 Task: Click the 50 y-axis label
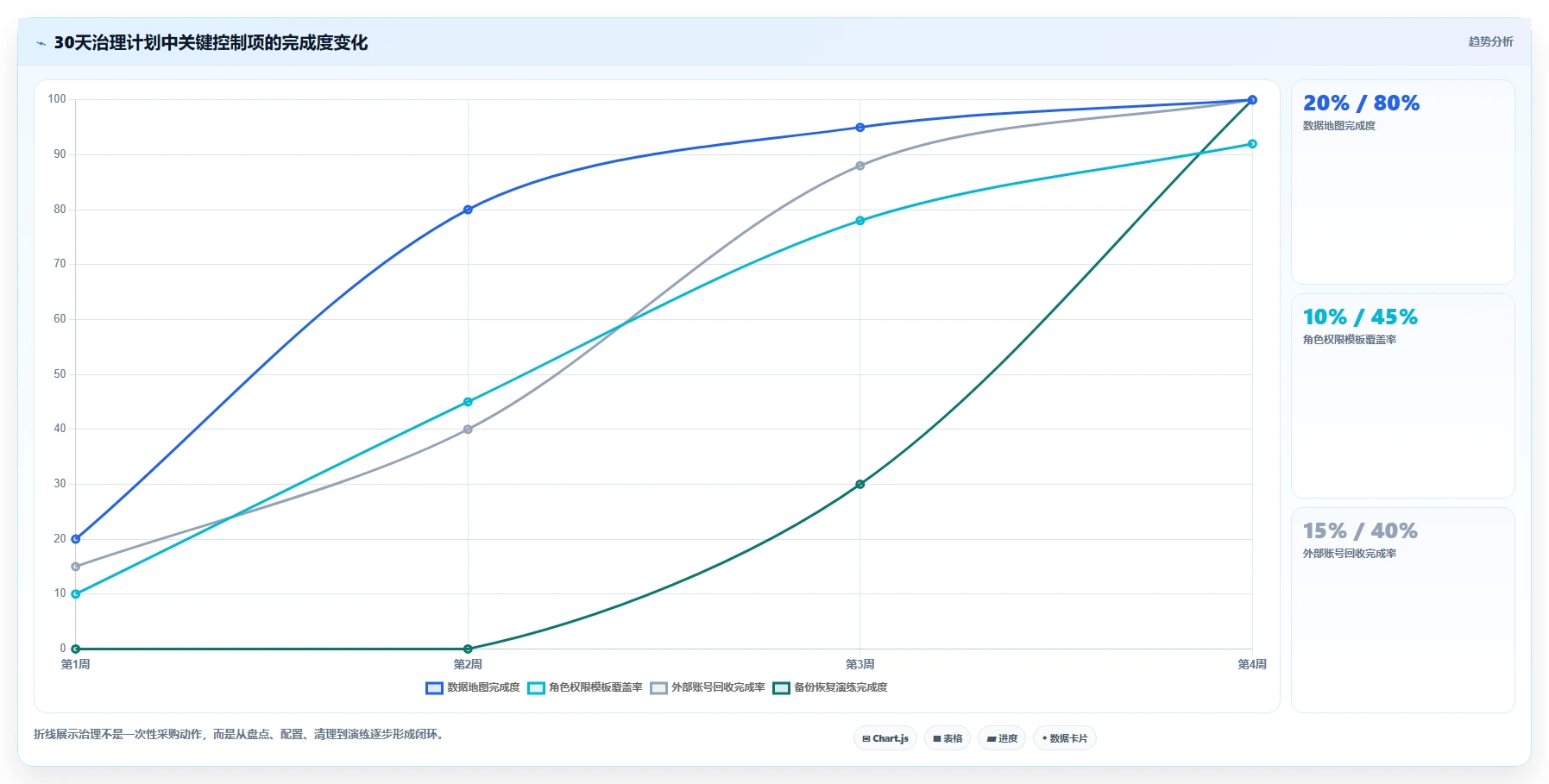pos(60,374)
